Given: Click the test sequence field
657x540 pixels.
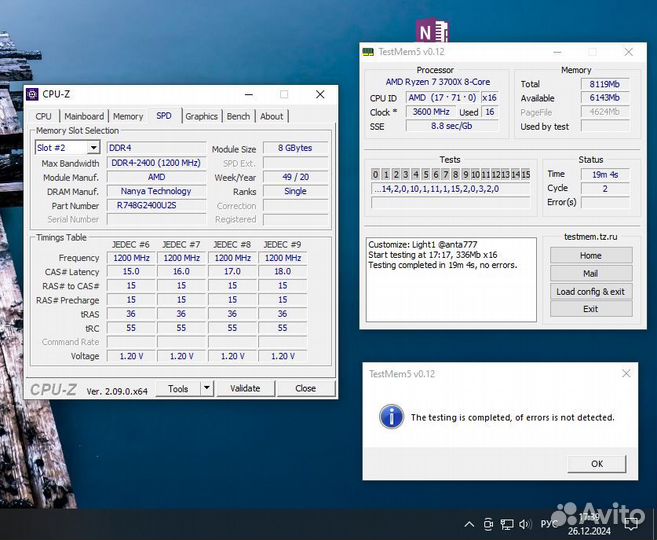Looking at the screenshot, I should click(x=450, y=189).
